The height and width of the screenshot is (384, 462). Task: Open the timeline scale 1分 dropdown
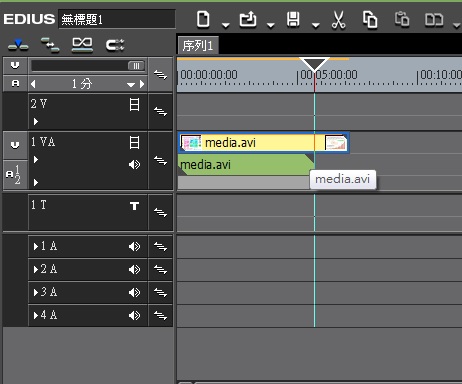(x=131, y=85)
